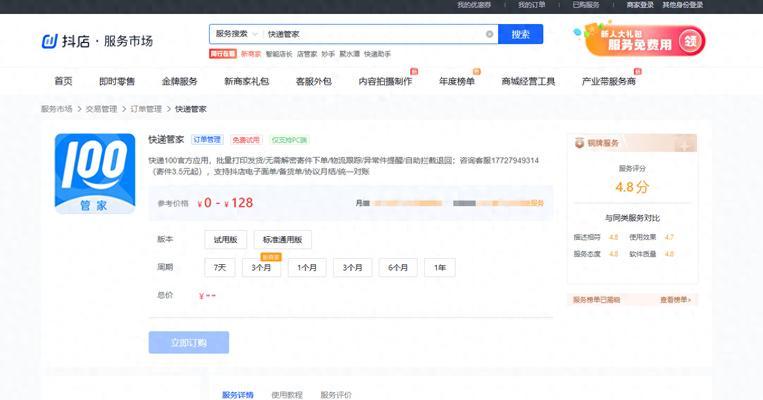
Task: Open the 内容拍摄制作 navigation item
Action: (385, 81)
